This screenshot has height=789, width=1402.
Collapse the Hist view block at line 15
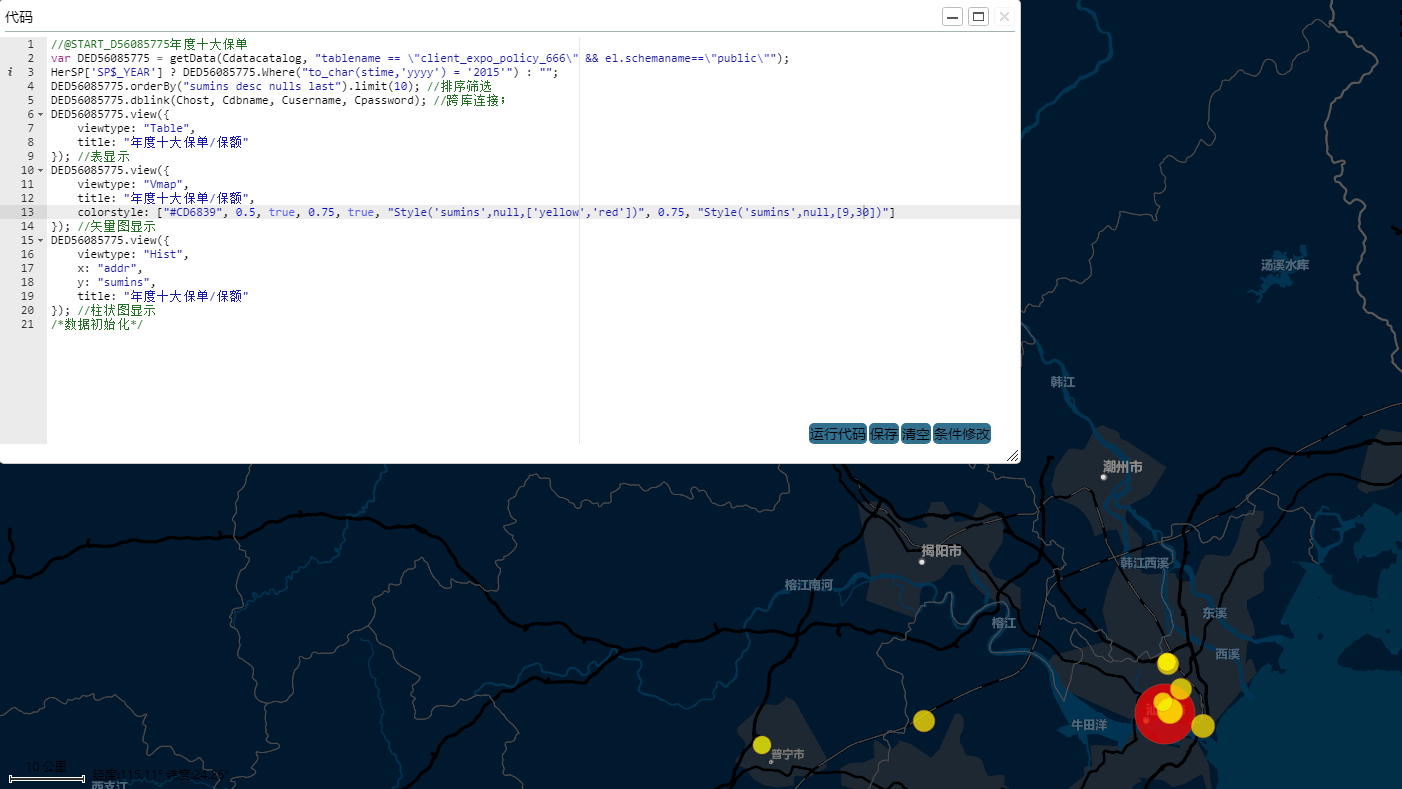40,240
